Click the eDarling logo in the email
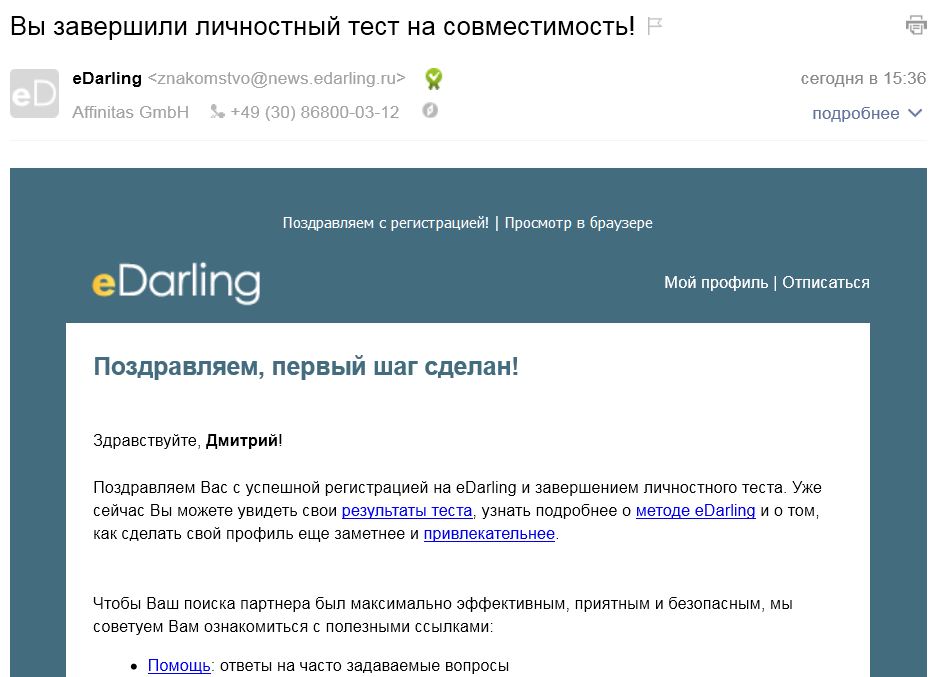The image size is (939, 677). pos(176,283)
